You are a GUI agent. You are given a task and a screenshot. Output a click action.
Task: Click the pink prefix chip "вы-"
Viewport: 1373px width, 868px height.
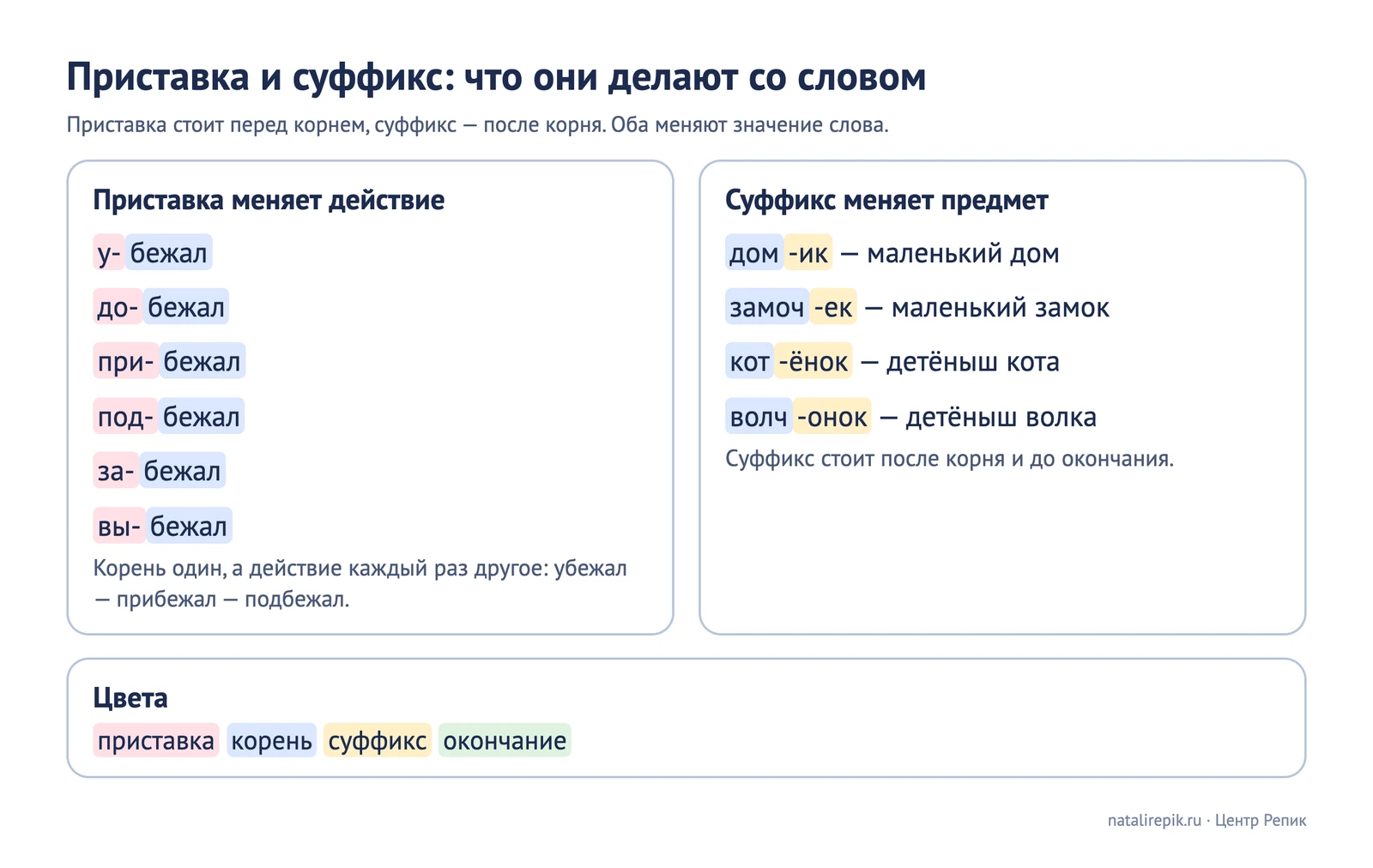point(118,526)
